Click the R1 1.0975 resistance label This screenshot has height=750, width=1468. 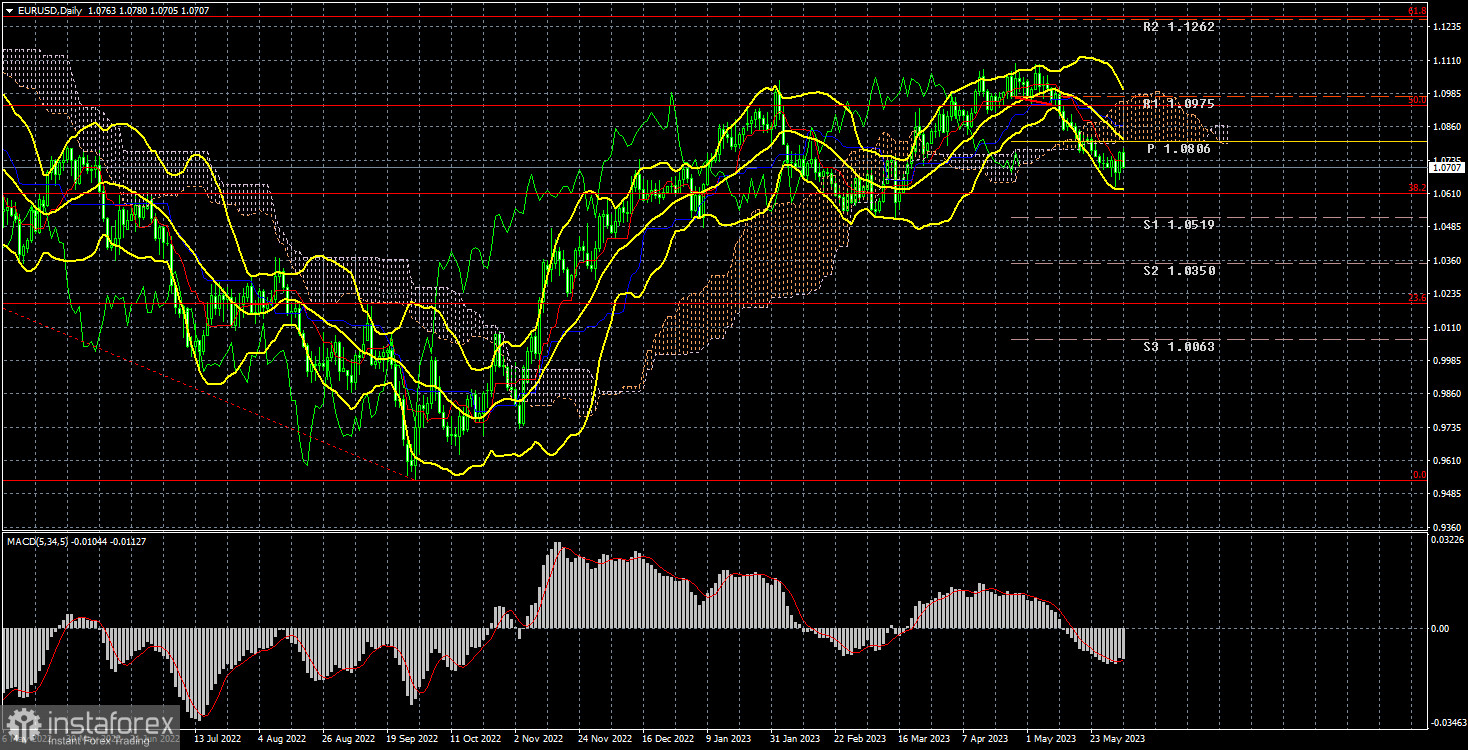point(1180,103)
